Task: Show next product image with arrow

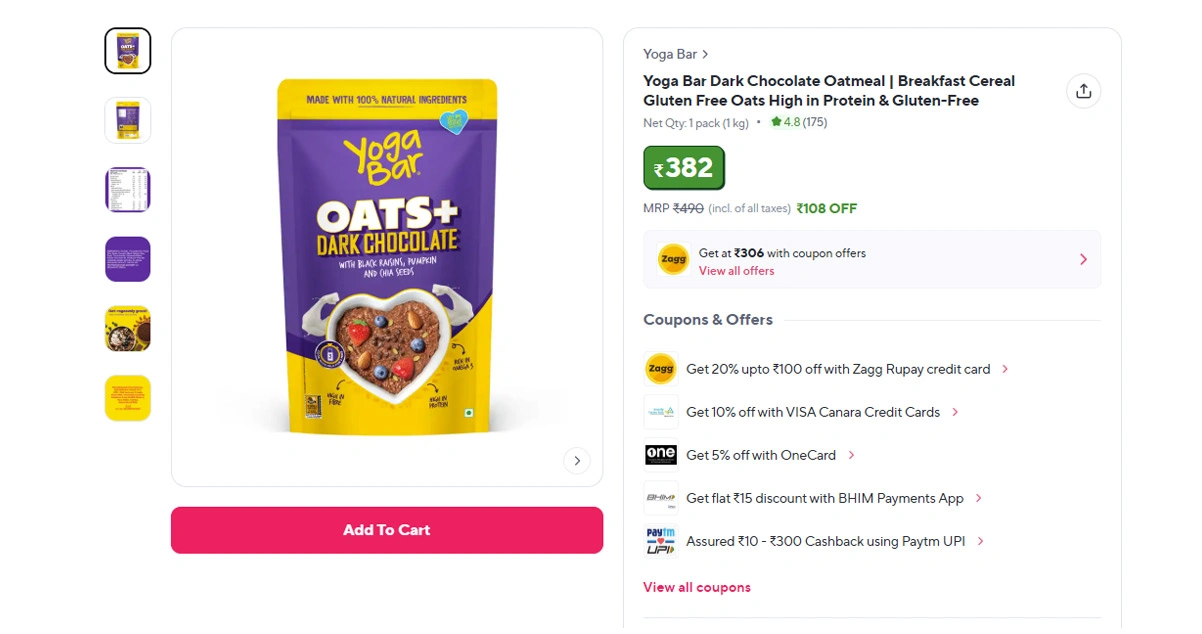Action: pos(576,461)
